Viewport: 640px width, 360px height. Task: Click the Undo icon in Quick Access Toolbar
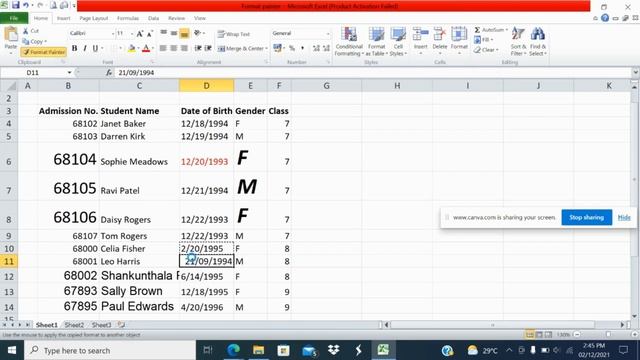pyautogui.click(x=26, y=5)
